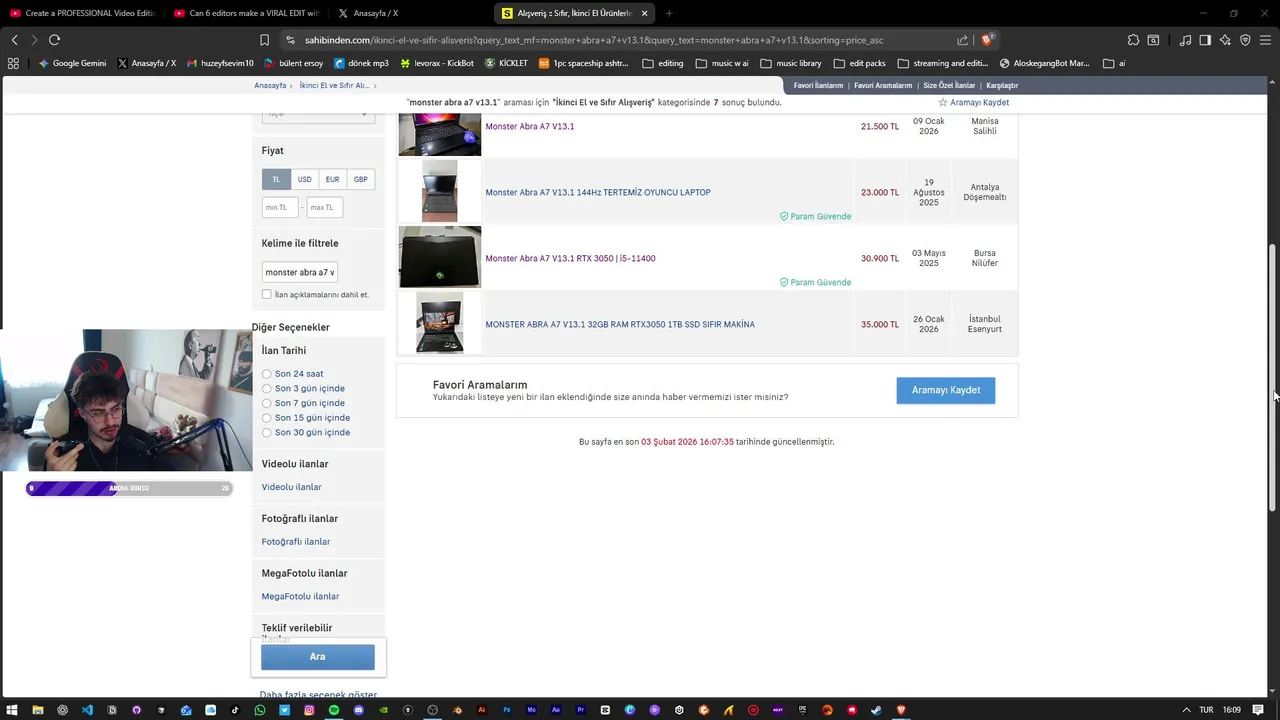
Task: Open CapCut from the taskbar
Action: pos(605,710)
